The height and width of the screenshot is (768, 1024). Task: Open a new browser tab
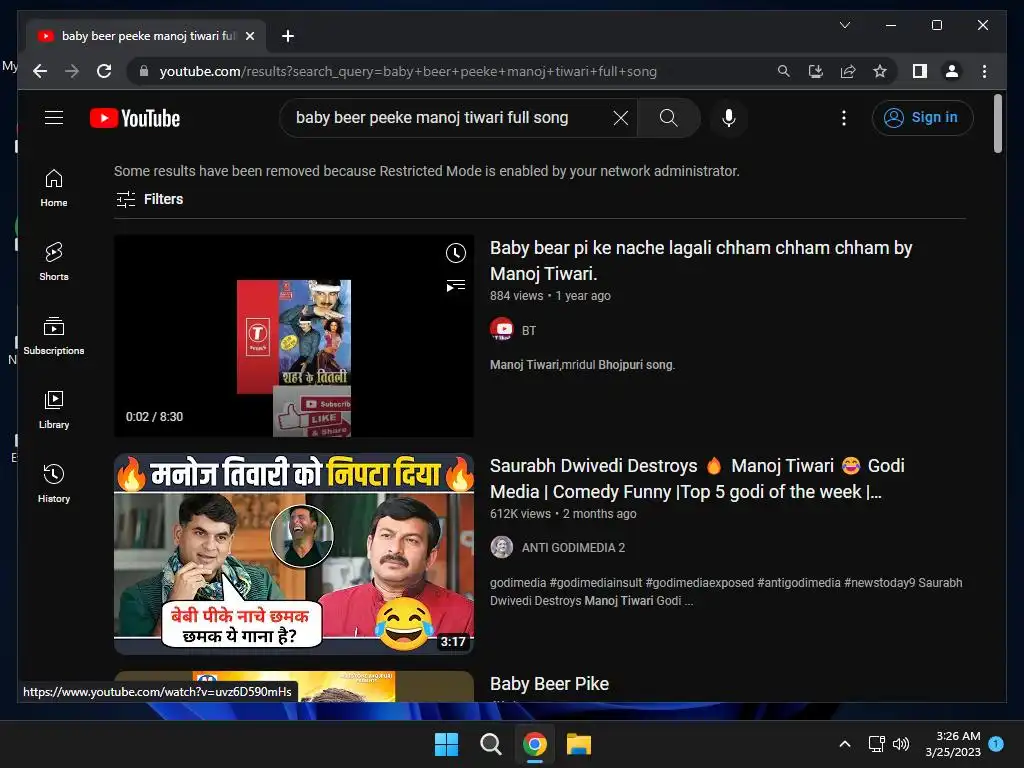(288, 36)
